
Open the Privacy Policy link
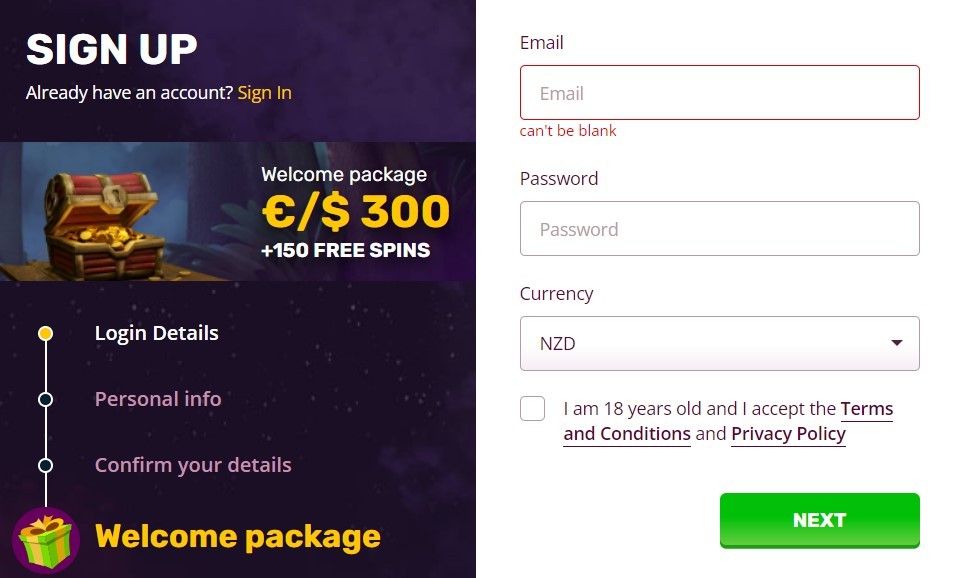[788, 434]
